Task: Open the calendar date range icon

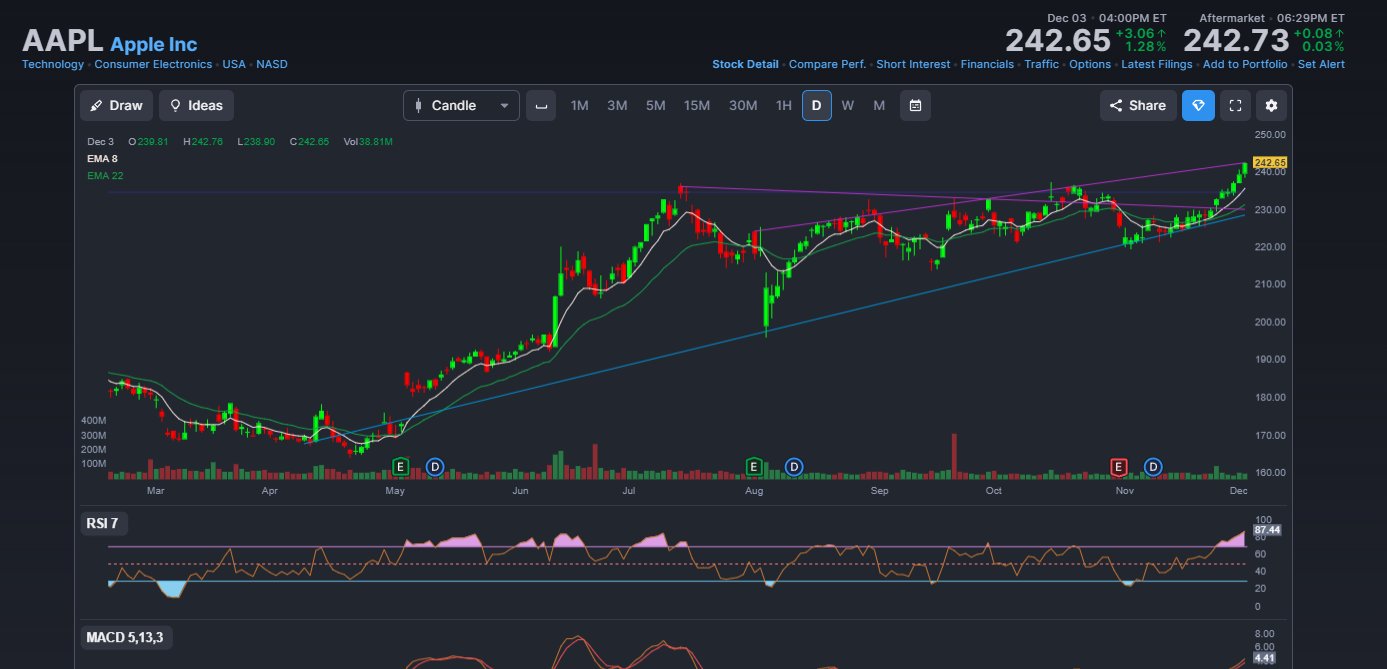Action: pyautogui.click(x=915, y=105)
